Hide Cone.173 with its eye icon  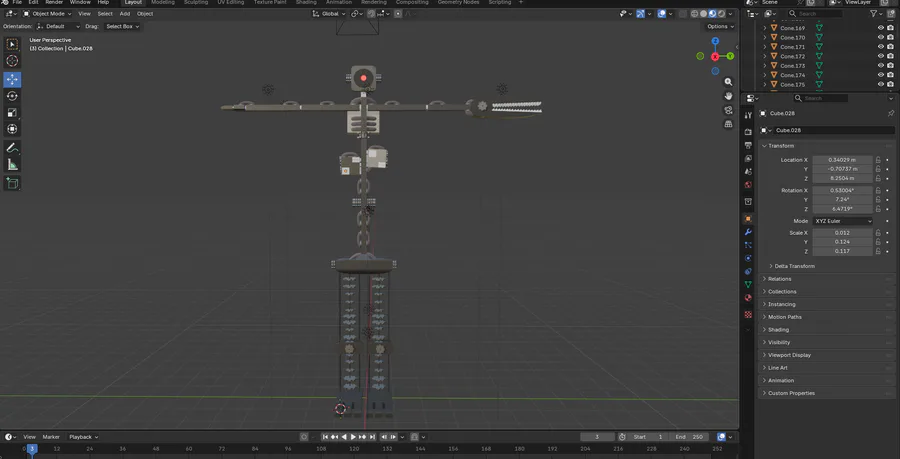click(880, 66)
